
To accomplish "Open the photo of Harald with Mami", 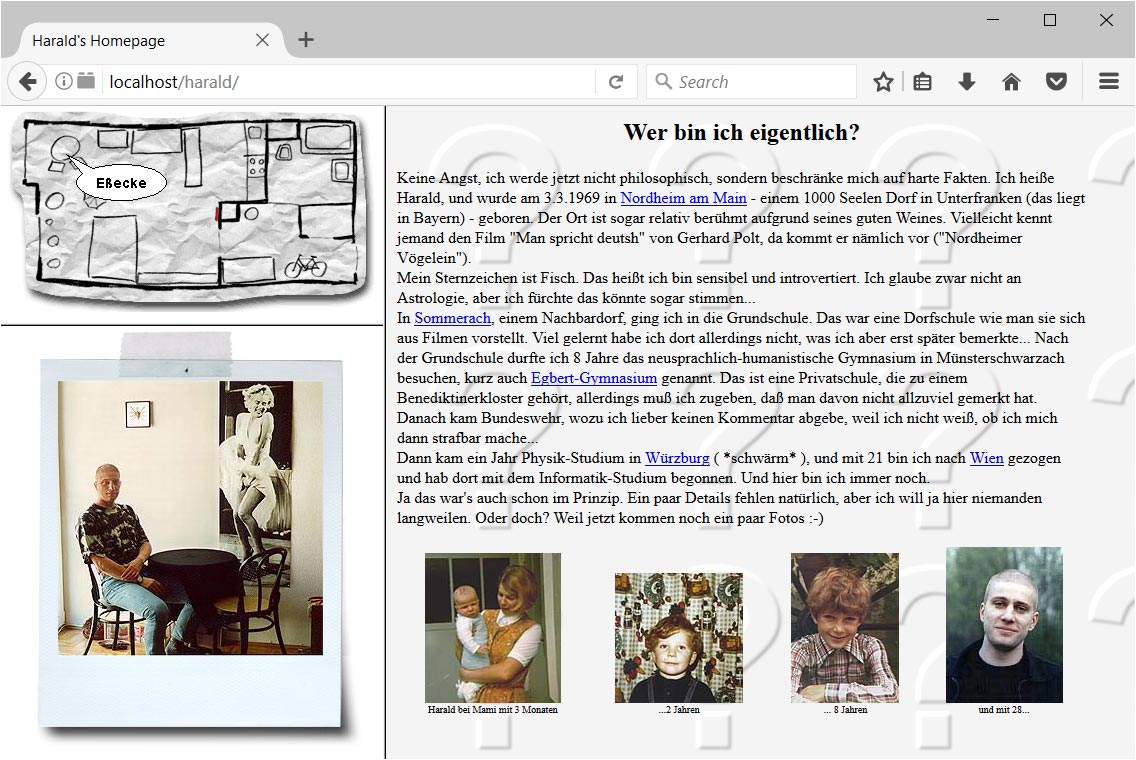I will [493, 627].
